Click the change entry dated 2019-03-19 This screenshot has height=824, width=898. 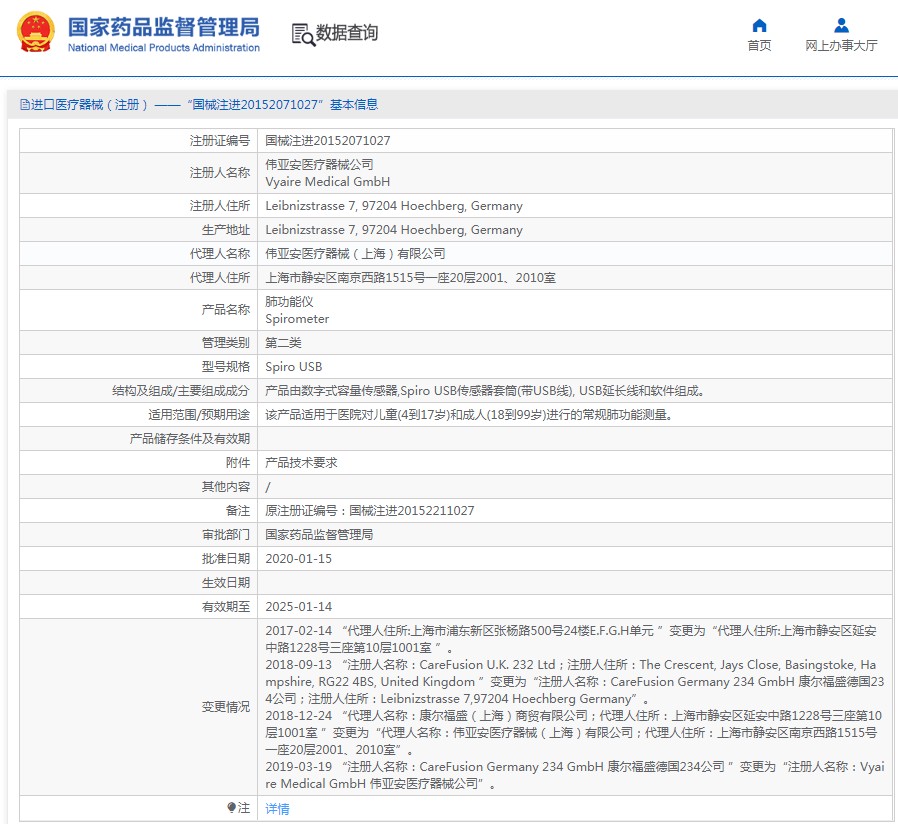574,775
